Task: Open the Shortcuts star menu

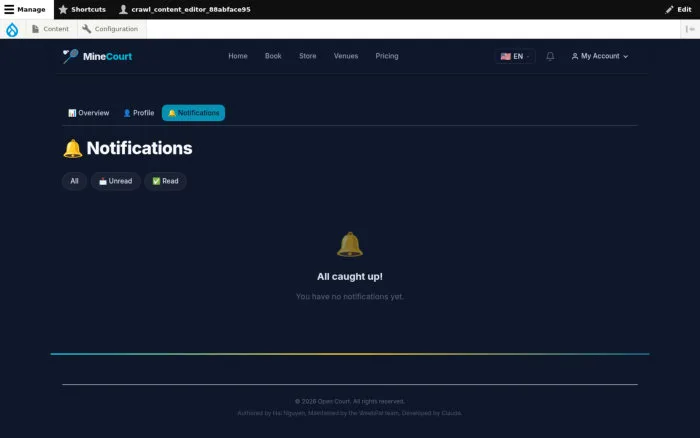Action: coord(82,9)
